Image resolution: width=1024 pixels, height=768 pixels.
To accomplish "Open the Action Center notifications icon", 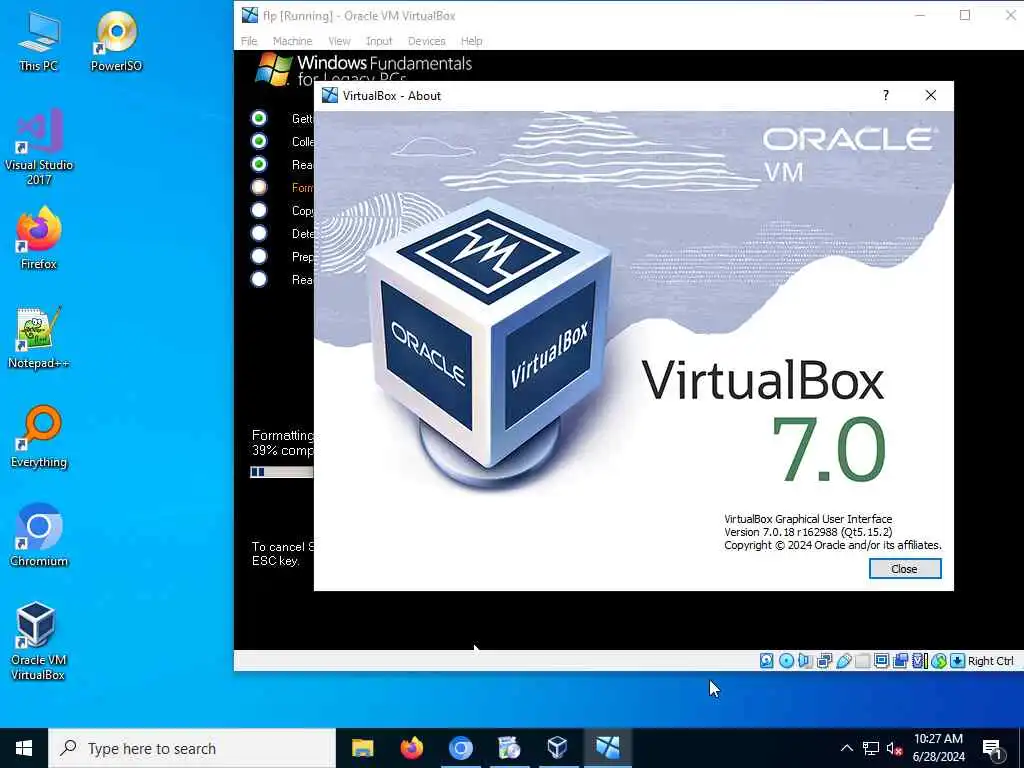I will 991,749.
